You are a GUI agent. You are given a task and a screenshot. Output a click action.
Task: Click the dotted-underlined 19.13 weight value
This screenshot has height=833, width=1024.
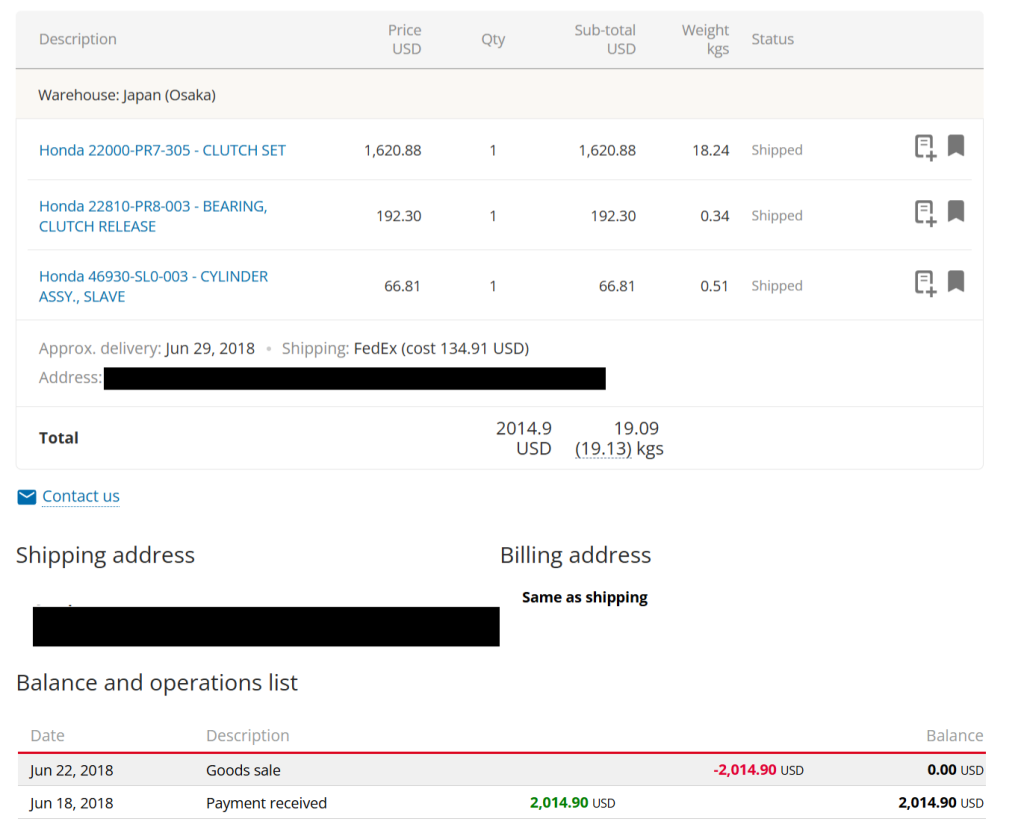(604, 449)
